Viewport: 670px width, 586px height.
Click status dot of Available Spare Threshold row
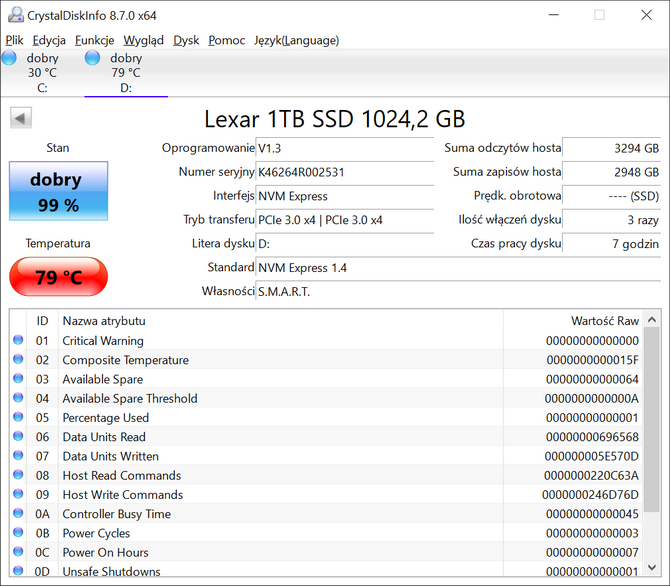18,398
